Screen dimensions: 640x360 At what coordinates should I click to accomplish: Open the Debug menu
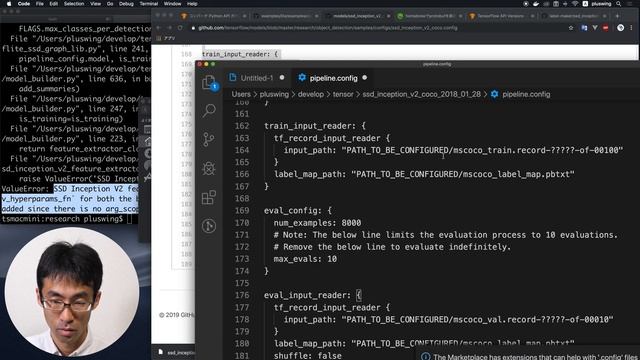[126, 4]
